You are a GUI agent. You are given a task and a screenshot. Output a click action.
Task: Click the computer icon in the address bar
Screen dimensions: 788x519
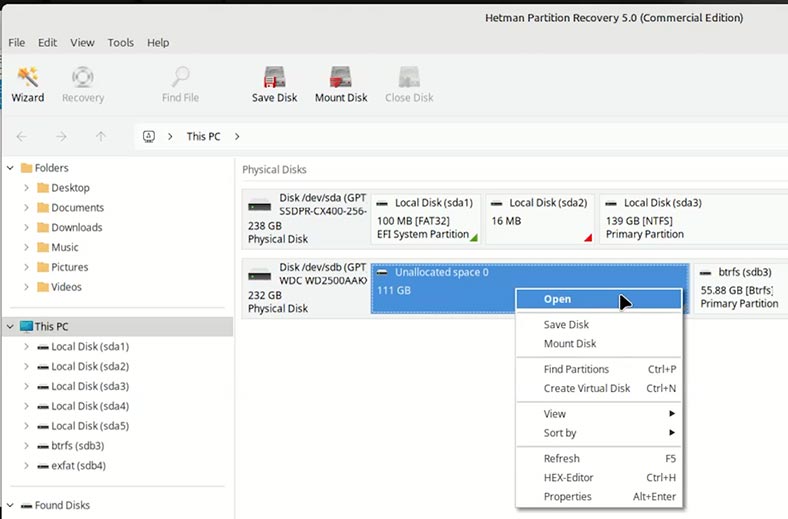tap(149, 136)
